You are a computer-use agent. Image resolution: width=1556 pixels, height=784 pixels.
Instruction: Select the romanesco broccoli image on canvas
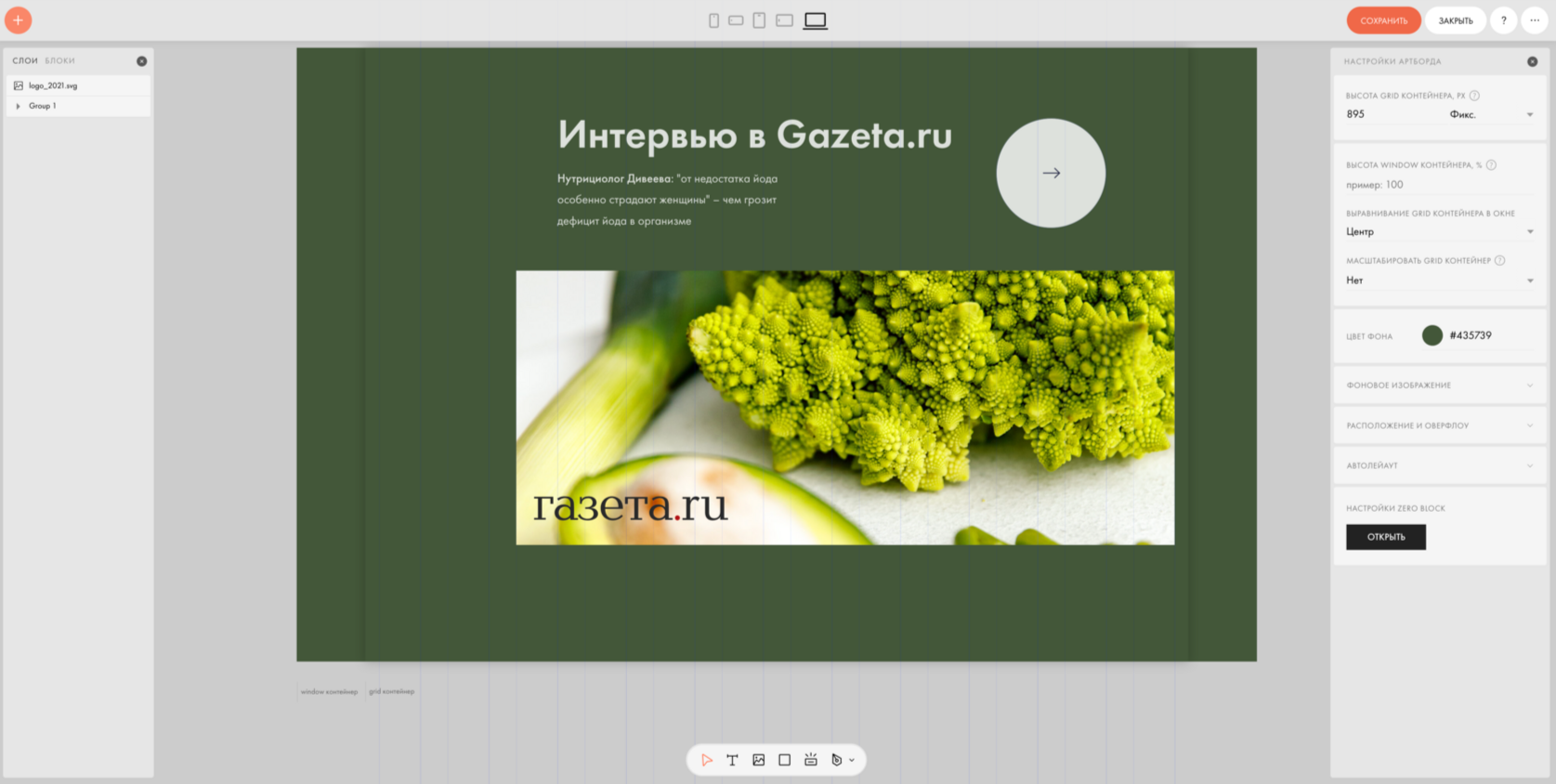pyautogui.click(x=845, y=408)
